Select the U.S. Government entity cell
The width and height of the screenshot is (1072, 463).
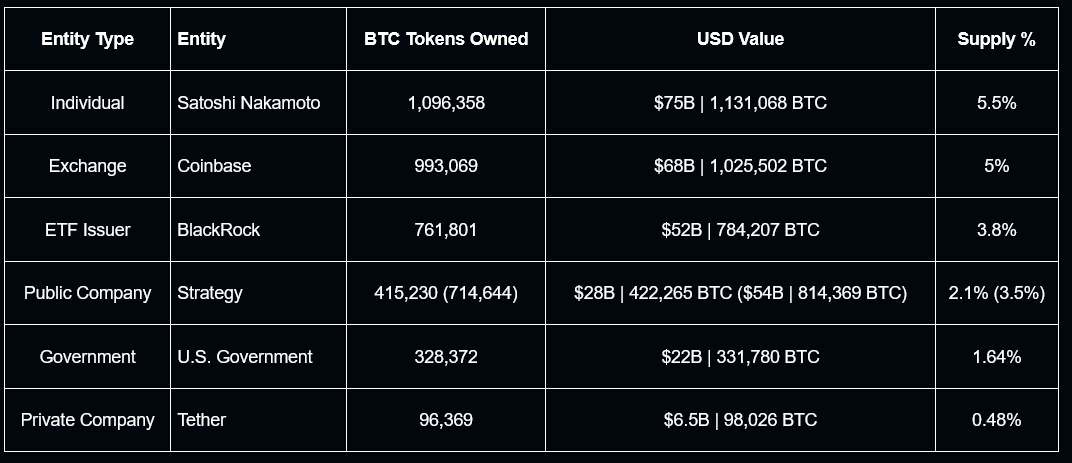pos(245,357)
